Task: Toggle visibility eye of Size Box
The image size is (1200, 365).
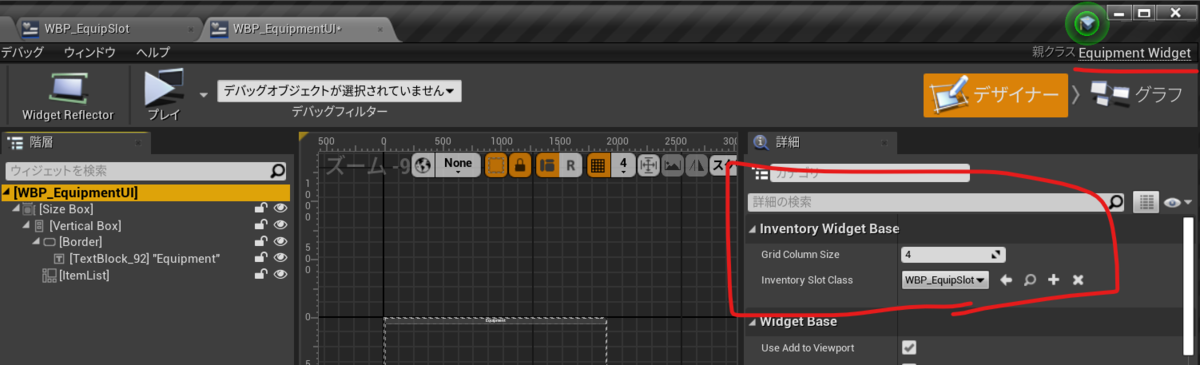Action: tap(281, 209)
